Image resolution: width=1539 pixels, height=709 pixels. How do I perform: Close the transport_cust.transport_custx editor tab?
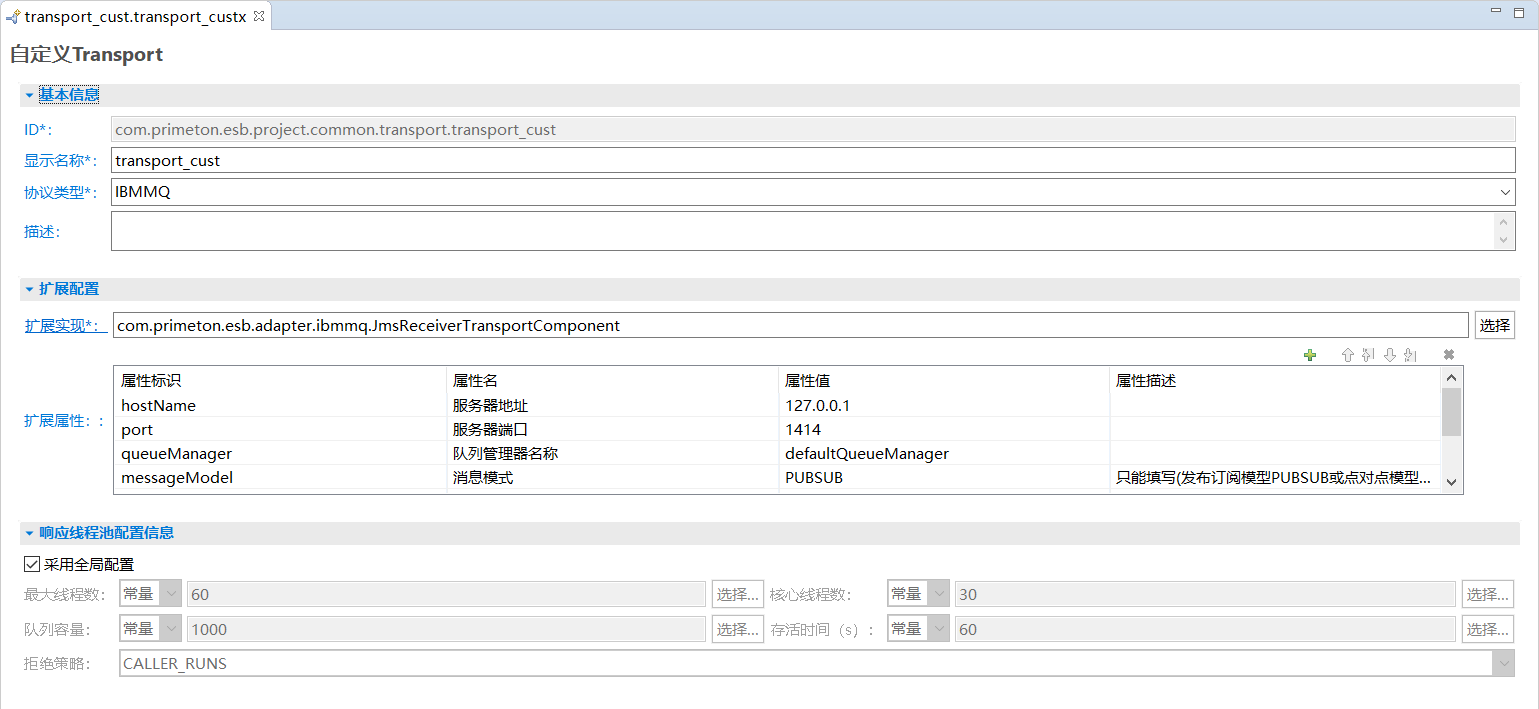point(258,16)
